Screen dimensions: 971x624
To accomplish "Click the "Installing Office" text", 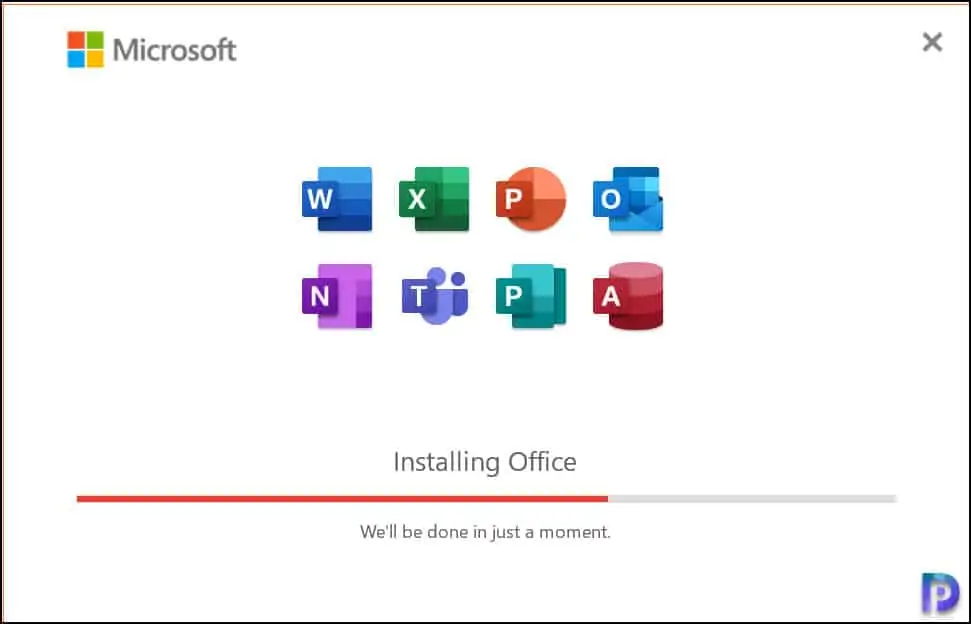I will coord(485,462).
